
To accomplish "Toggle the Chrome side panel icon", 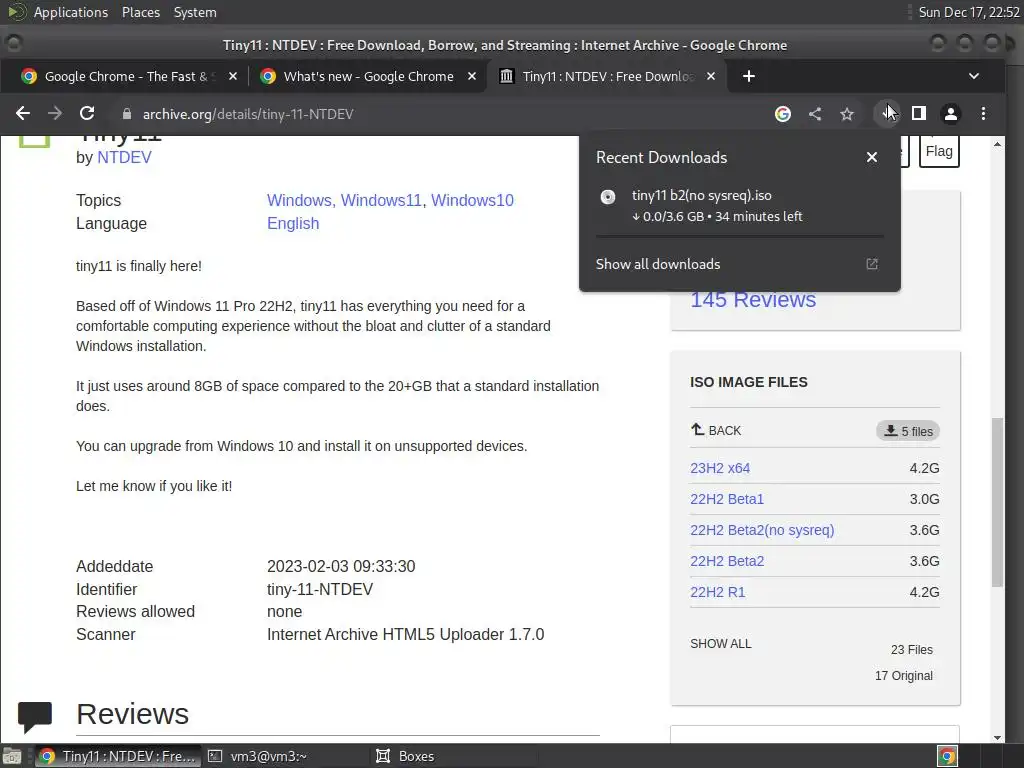I will click(919, 114).
